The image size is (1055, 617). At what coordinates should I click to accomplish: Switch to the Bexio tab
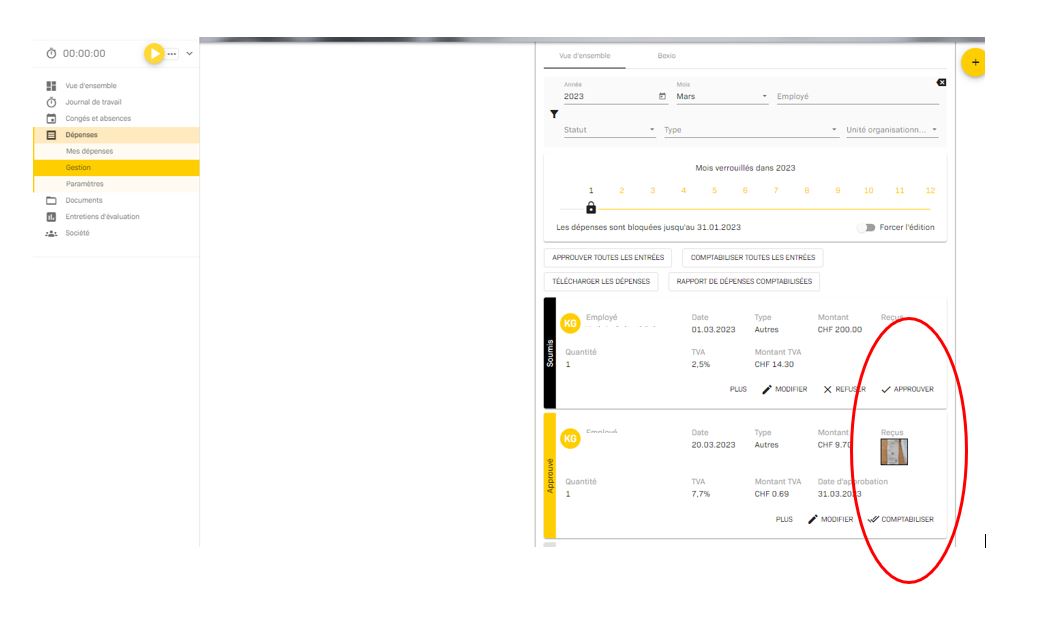coord(666,56)
